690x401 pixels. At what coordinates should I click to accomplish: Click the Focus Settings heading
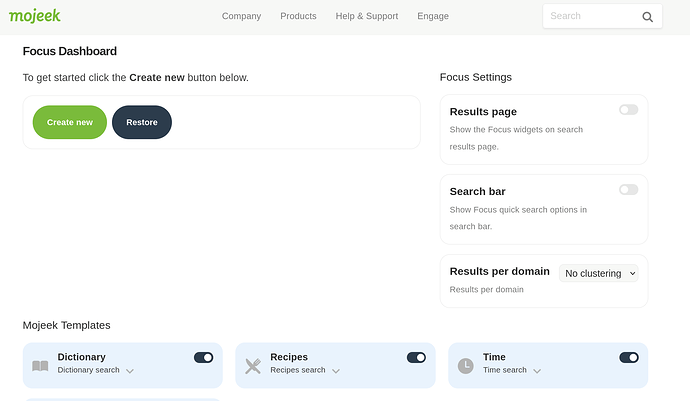click(x=476, y=77)
